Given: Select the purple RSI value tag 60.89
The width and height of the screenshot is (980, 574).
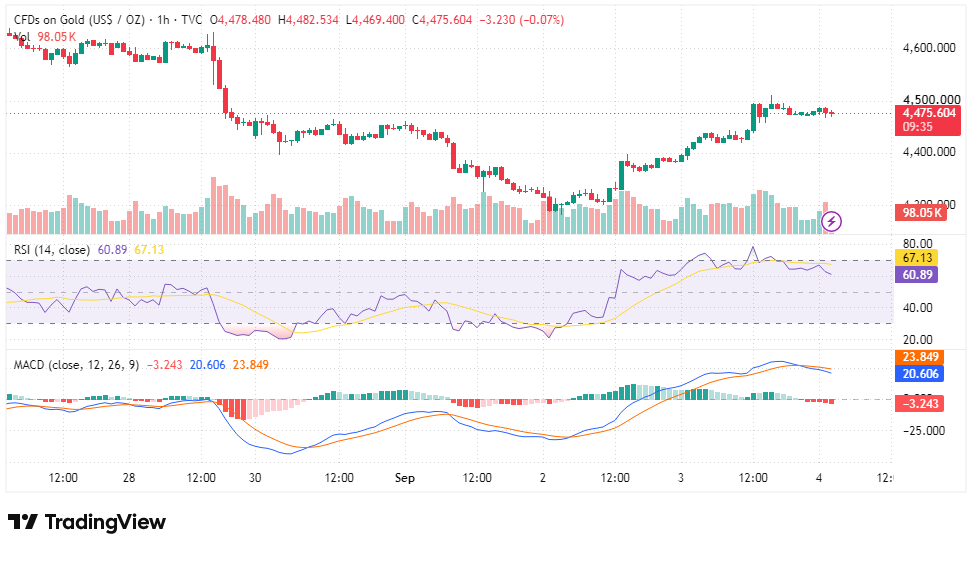Looking at the screenshot, I should pyautogui.click(x=916, y=274).
